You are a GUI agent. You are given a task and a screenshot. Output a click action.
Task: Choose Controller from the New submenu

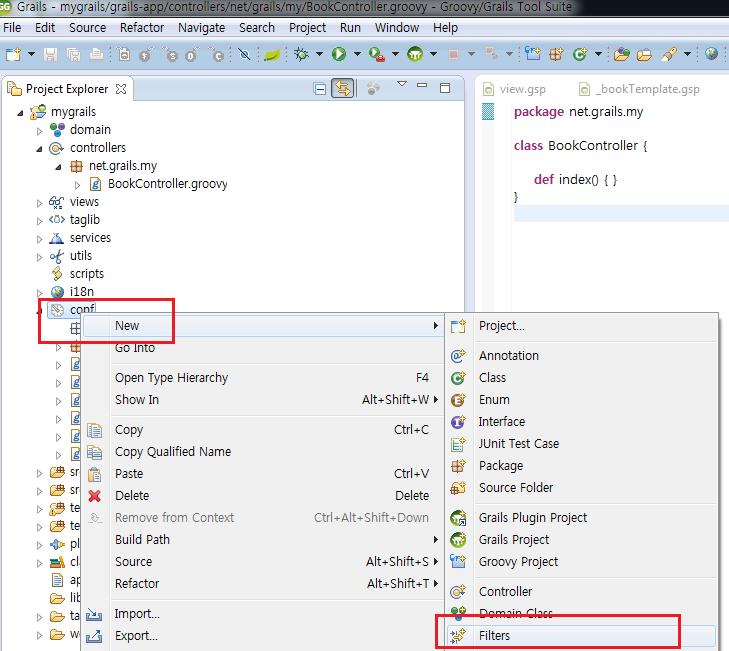pos(582,591)
